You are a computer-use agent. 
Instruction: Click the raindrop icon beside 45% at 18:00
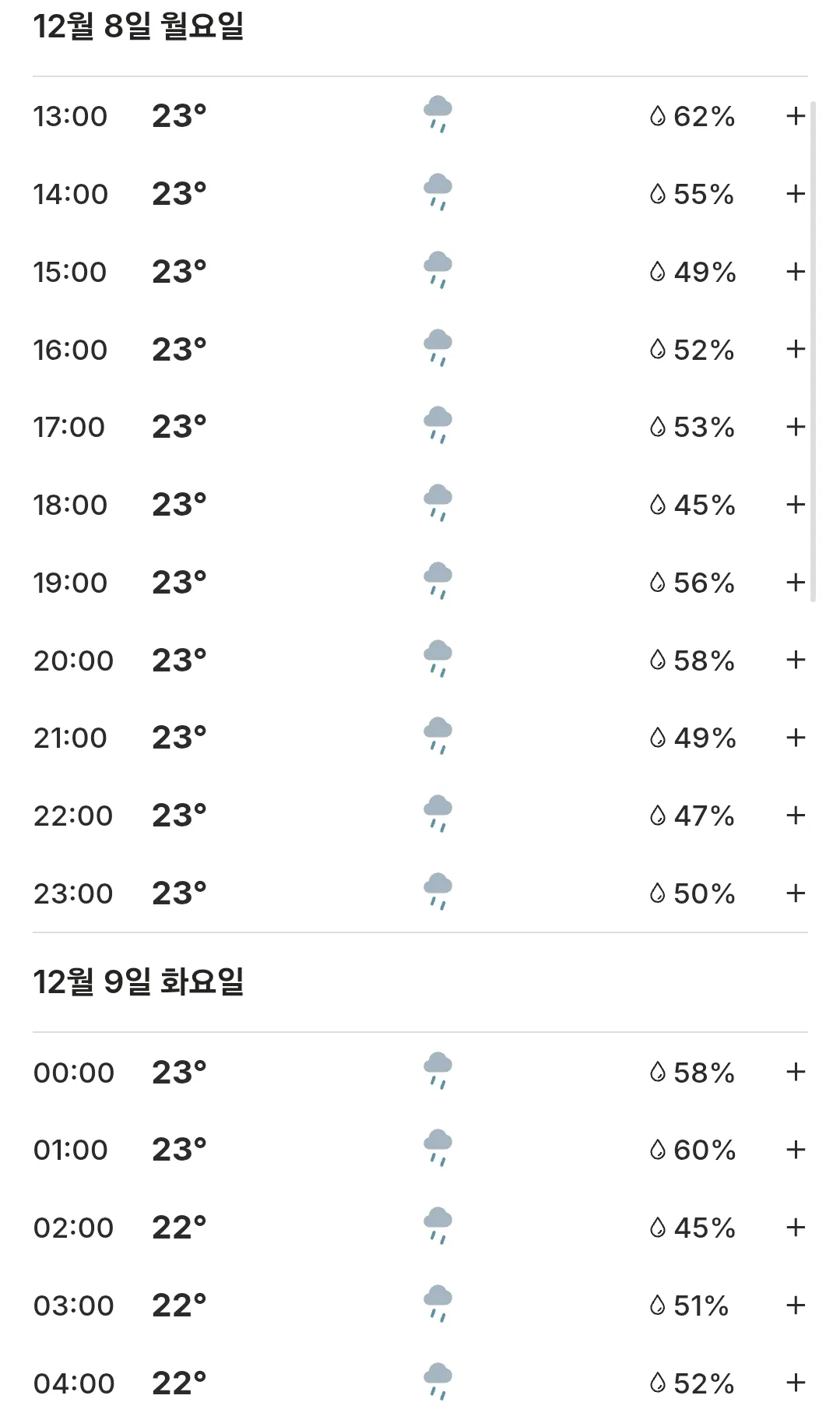[658, 505]
